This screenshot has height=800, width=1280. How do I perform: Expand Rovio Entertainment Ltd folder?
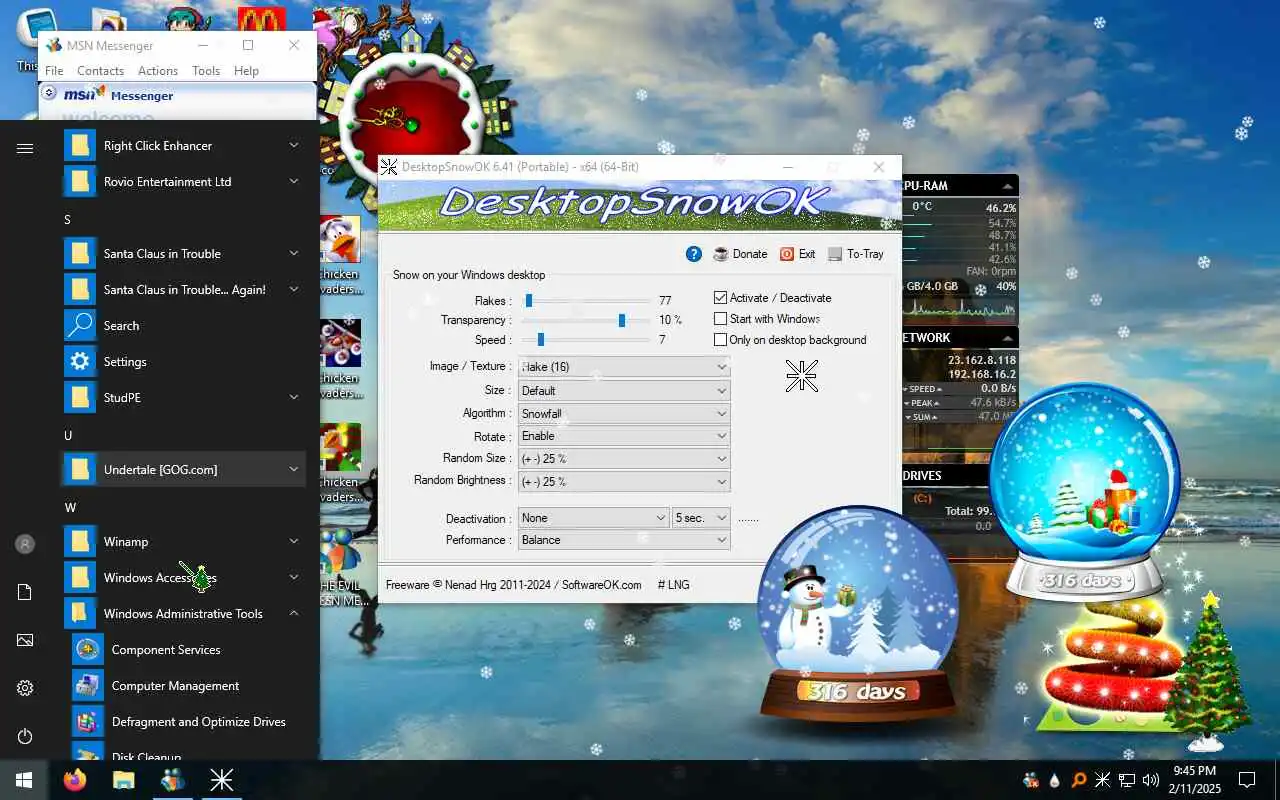tap(183, 182)
